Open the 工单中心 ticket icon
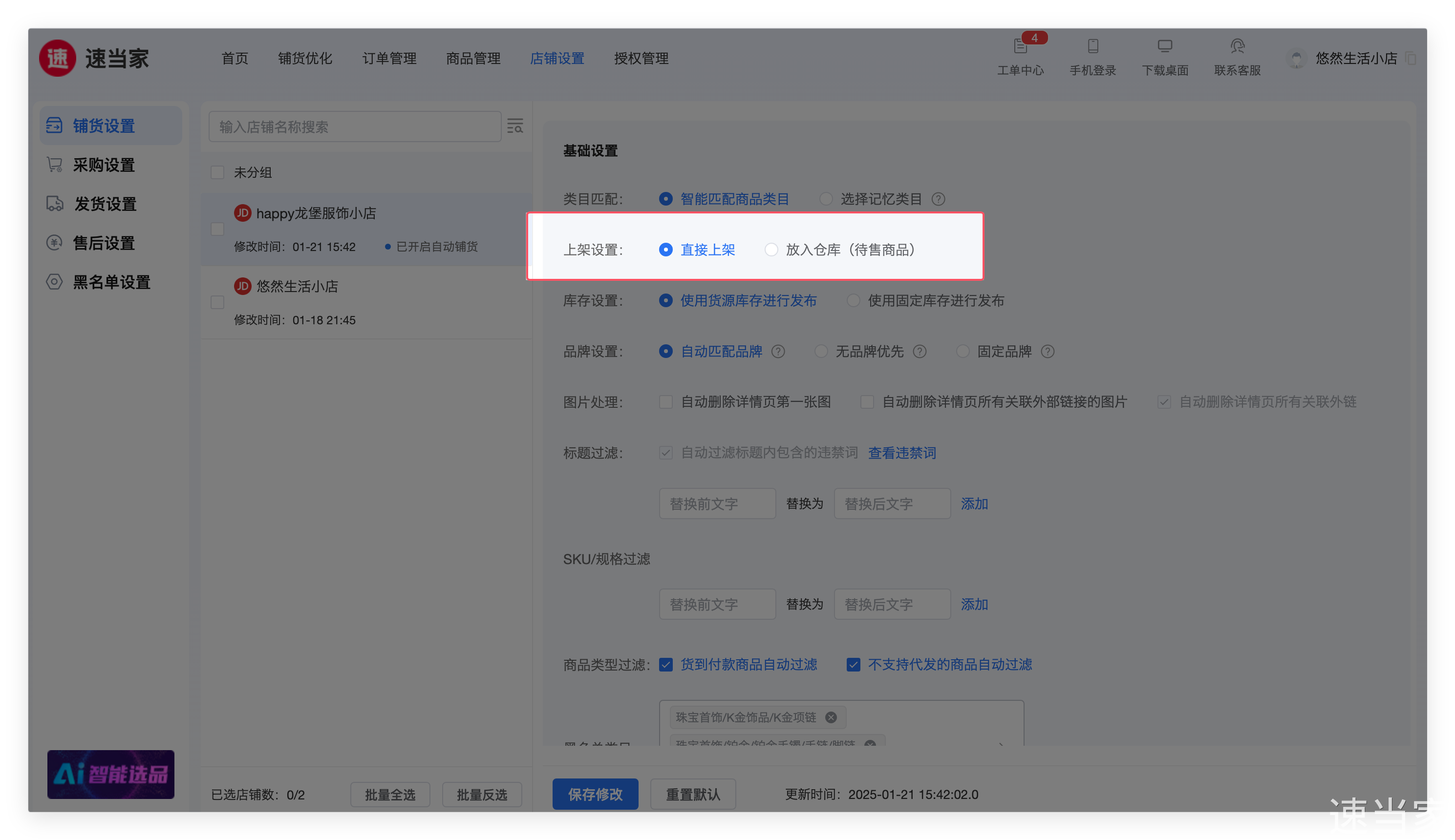Image resolution: width=1455 pixels, height=840 pixels. [1020, 46]
